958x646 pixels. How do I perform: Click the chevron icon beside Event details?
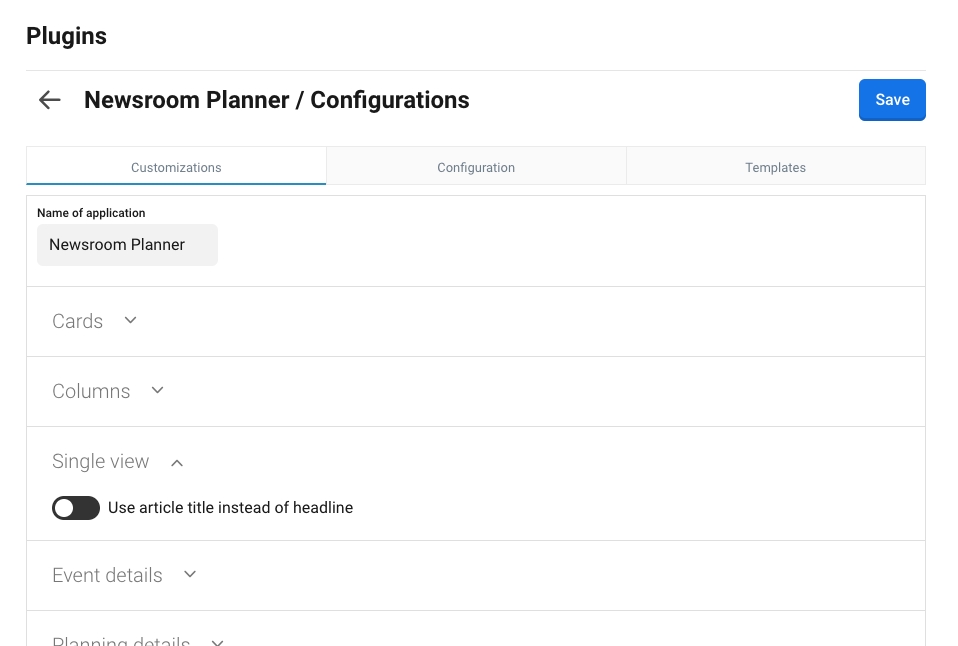[190, 575]
